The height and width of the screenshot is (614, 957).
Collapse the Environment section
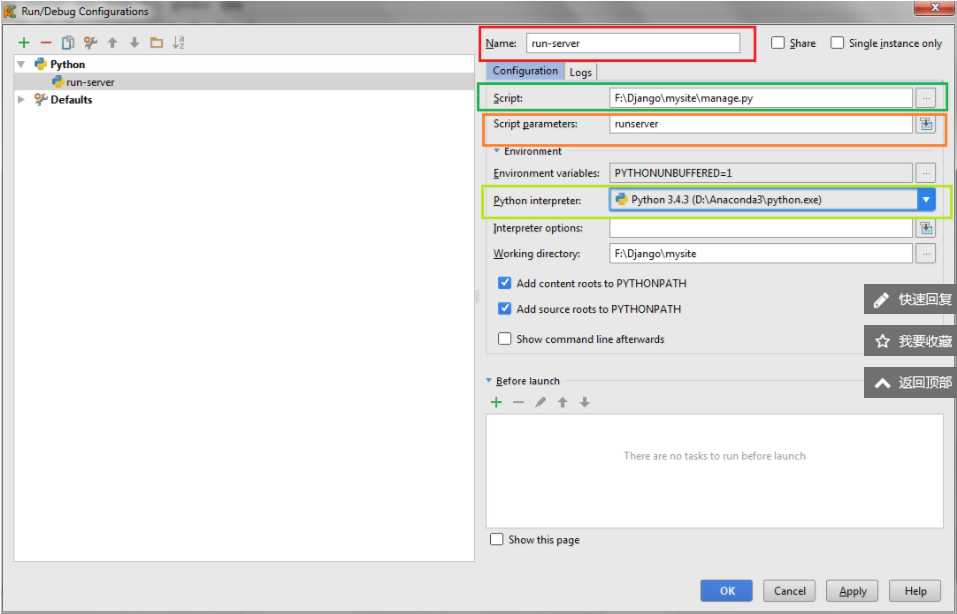pos(497,151)
